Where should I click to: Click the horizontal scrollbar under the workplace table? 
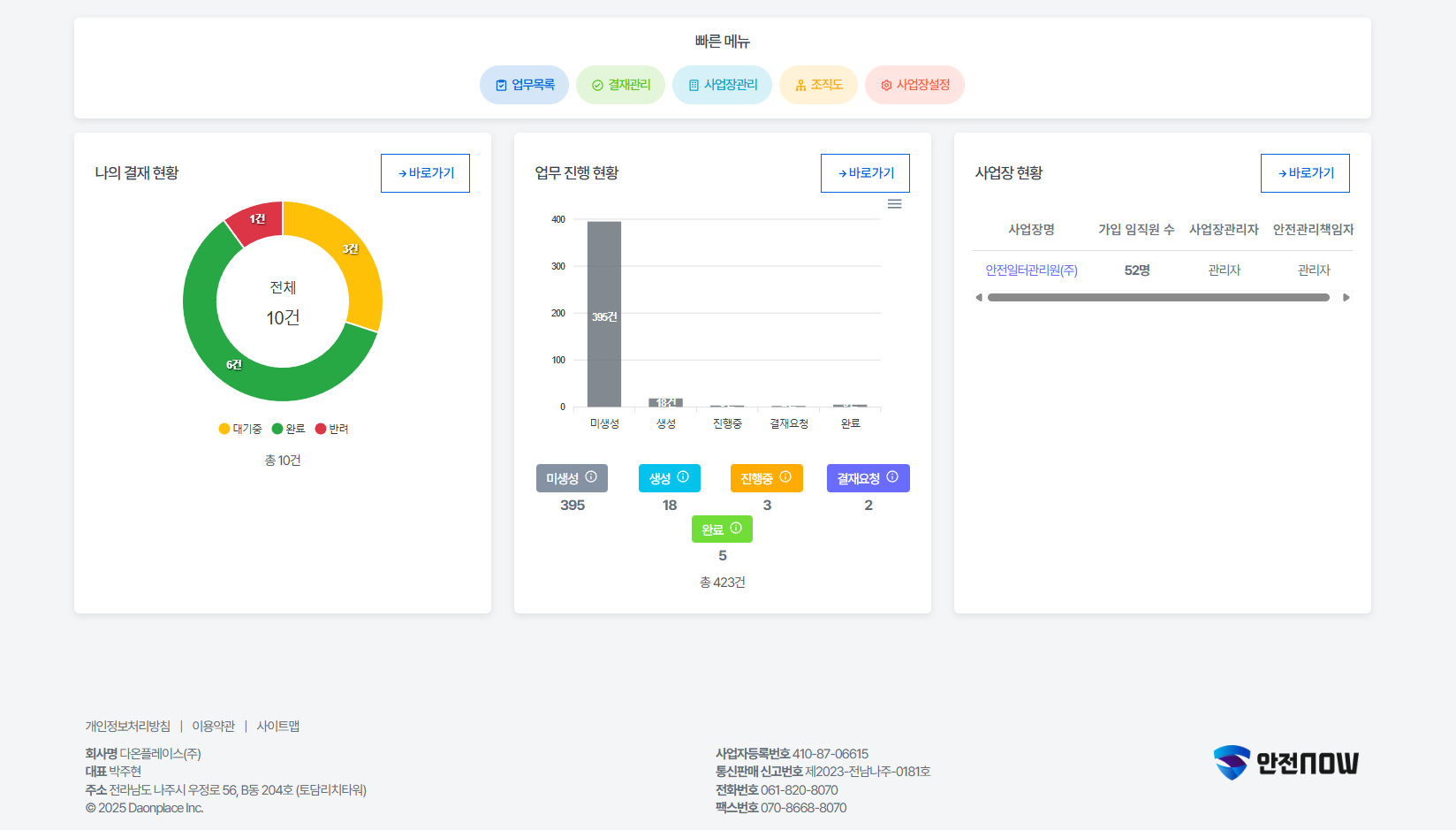click(x=1157, y=298)
